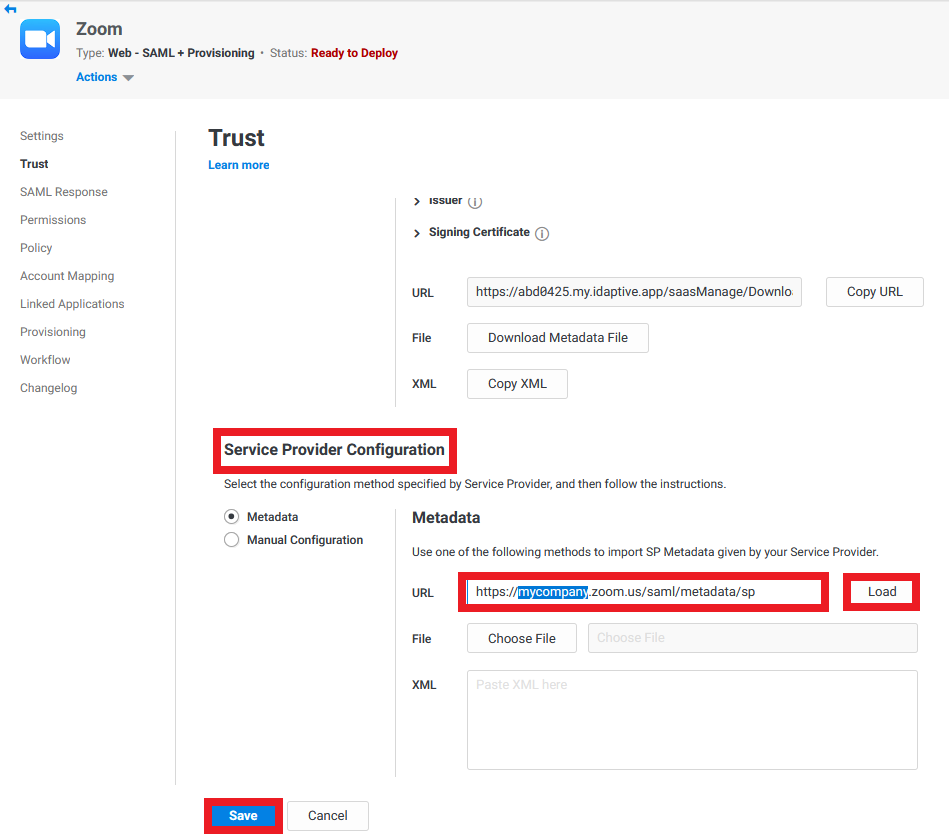Click the Choose File button

522,638
